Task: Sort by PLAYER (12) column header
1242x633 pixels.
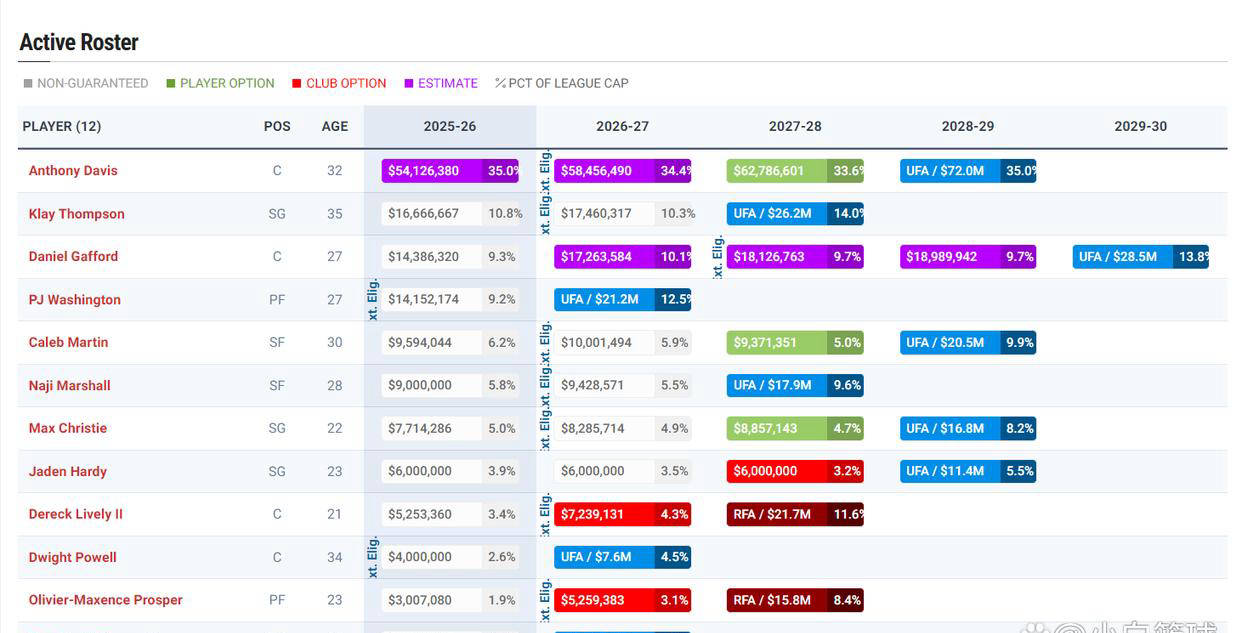Action: (x=62, y=127)
